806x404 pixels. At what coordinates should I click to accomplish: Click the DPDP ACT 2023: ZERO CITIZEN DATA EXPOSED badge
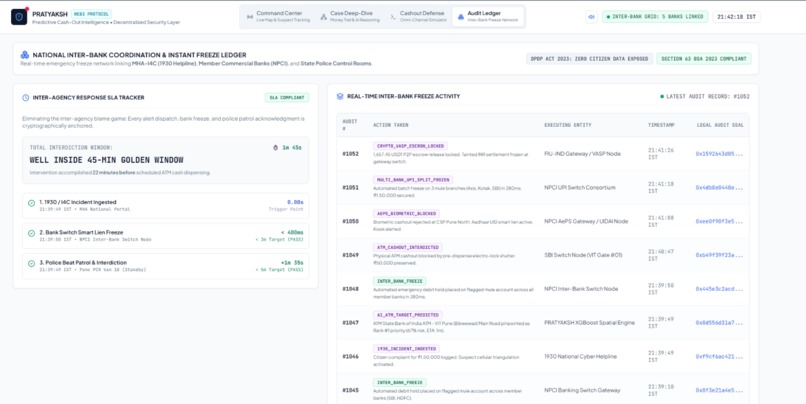[x=589, y=59]
